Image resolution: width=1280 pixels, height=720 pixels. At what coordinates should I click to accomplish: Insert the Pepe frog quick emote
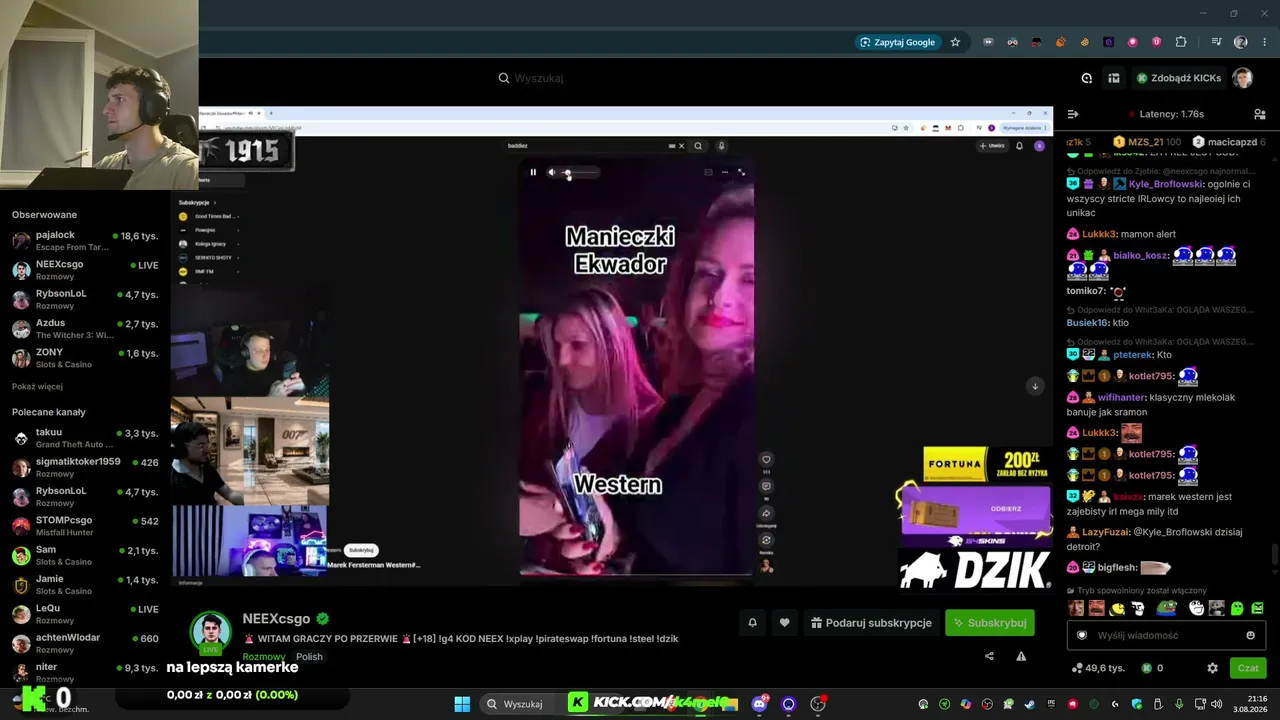pyautogui.click(x=1167, y=608)
